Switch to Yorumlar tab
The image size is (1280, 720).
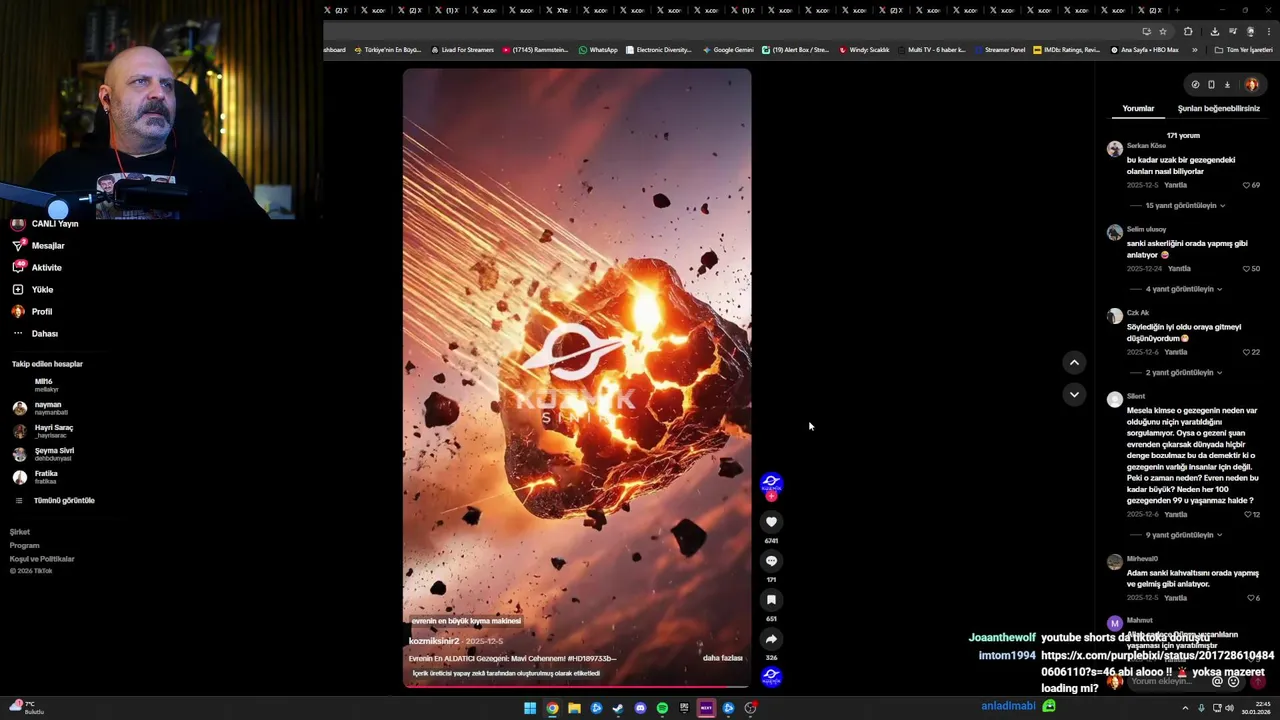pos(1138,108)
